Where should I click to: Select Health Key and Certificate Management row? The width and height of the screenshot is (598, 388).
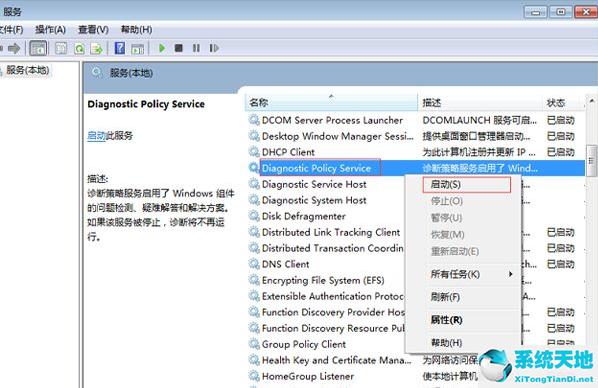point(332,360)
